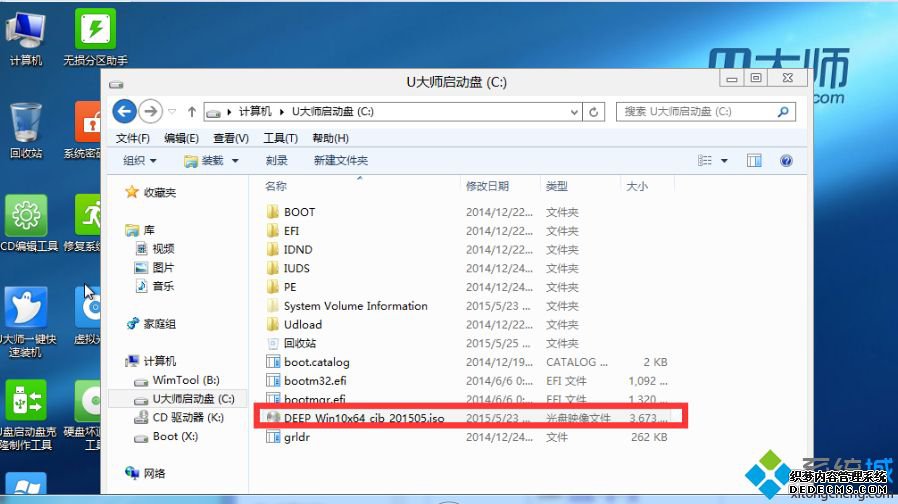This screenshot has width=898, height=504.
Task: Show the preview pane icon
Action: [754, 161]
